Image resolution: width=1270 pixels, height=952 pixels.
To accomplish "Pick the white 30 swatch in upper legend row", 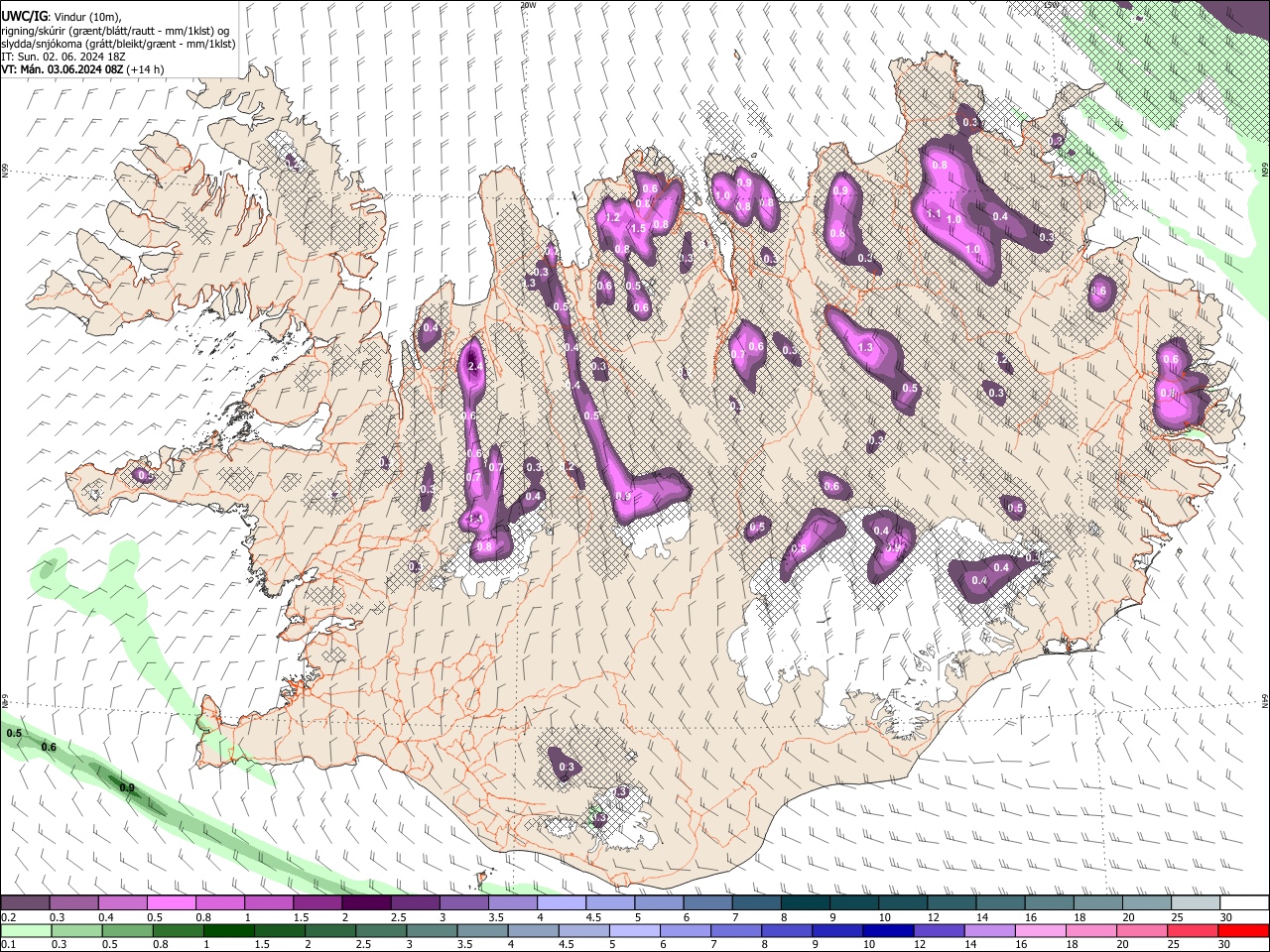I will click(1245, 903).
